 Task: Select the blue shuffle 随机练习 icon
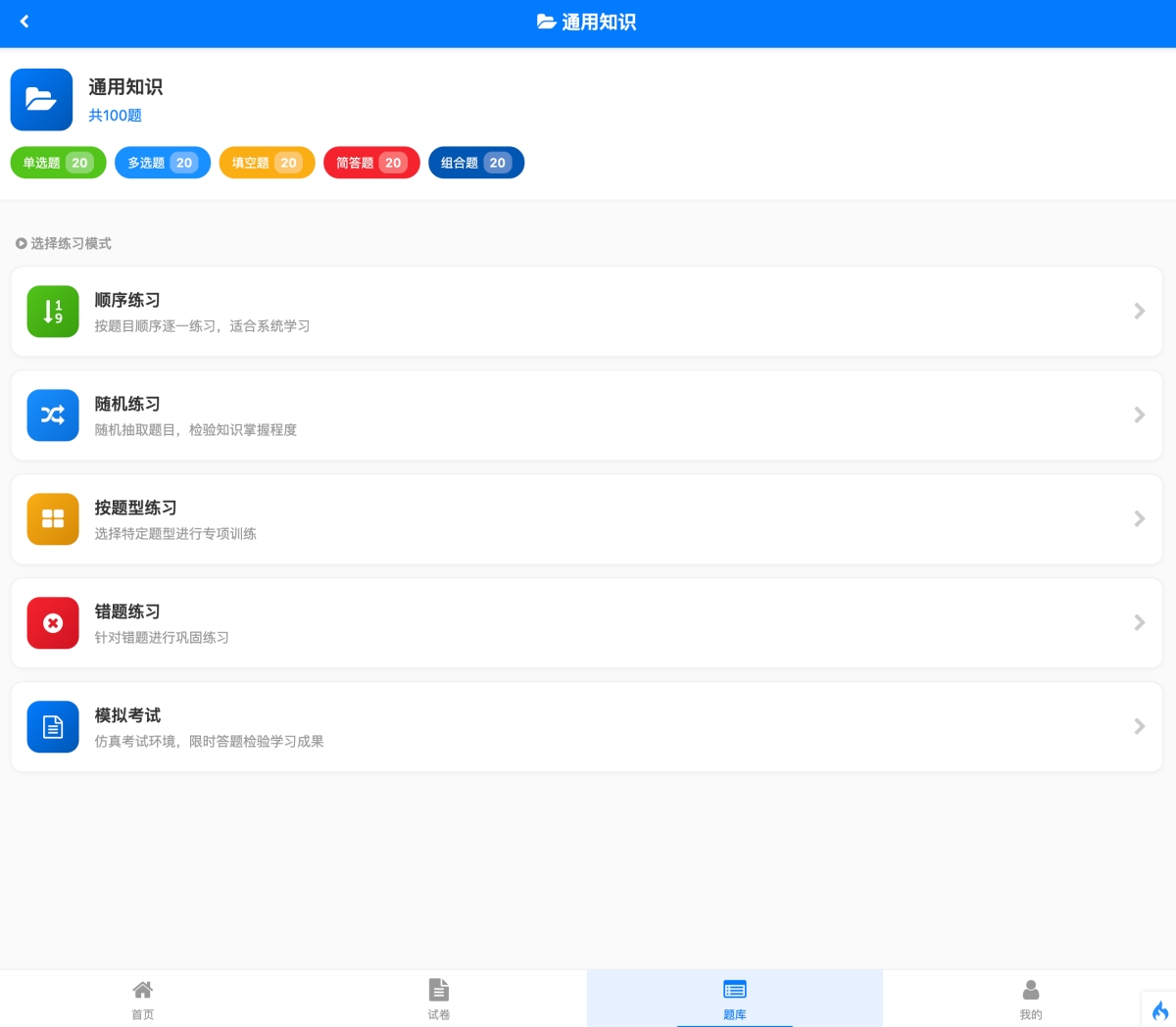(x=53, y=416)
